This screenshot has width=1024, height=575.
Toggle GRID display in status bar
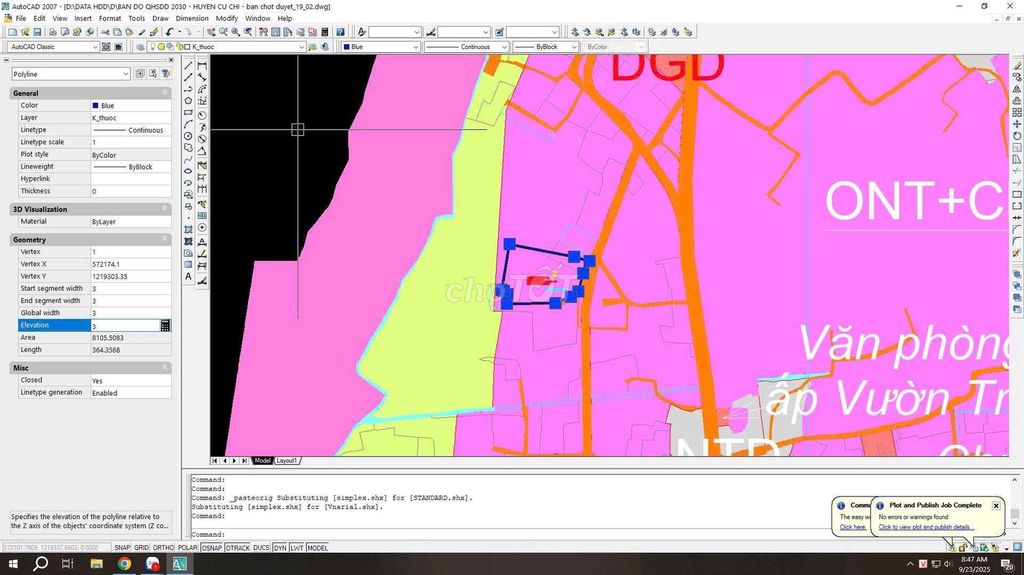142,548
